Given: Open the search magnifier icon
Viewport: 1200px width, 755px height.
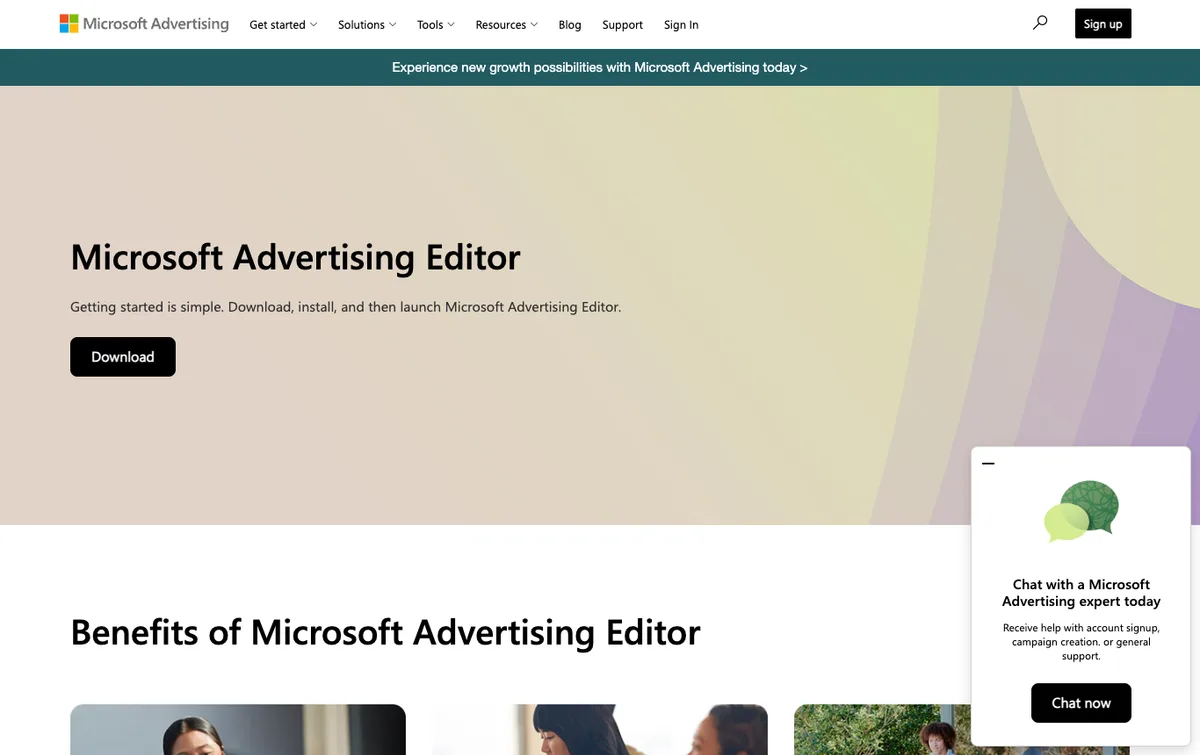Looking at the screenshot, I should (x=1040, y=23).
